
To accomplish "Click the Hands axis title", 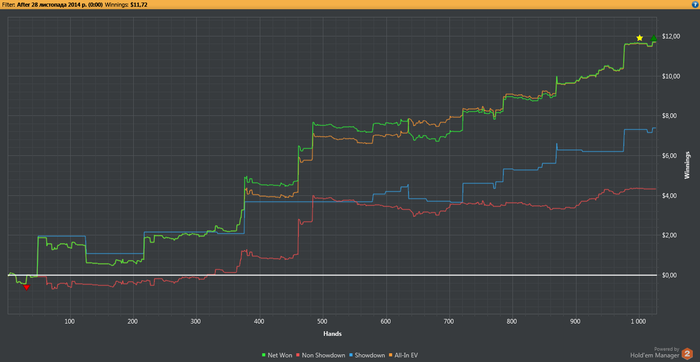I will [333, 333].
